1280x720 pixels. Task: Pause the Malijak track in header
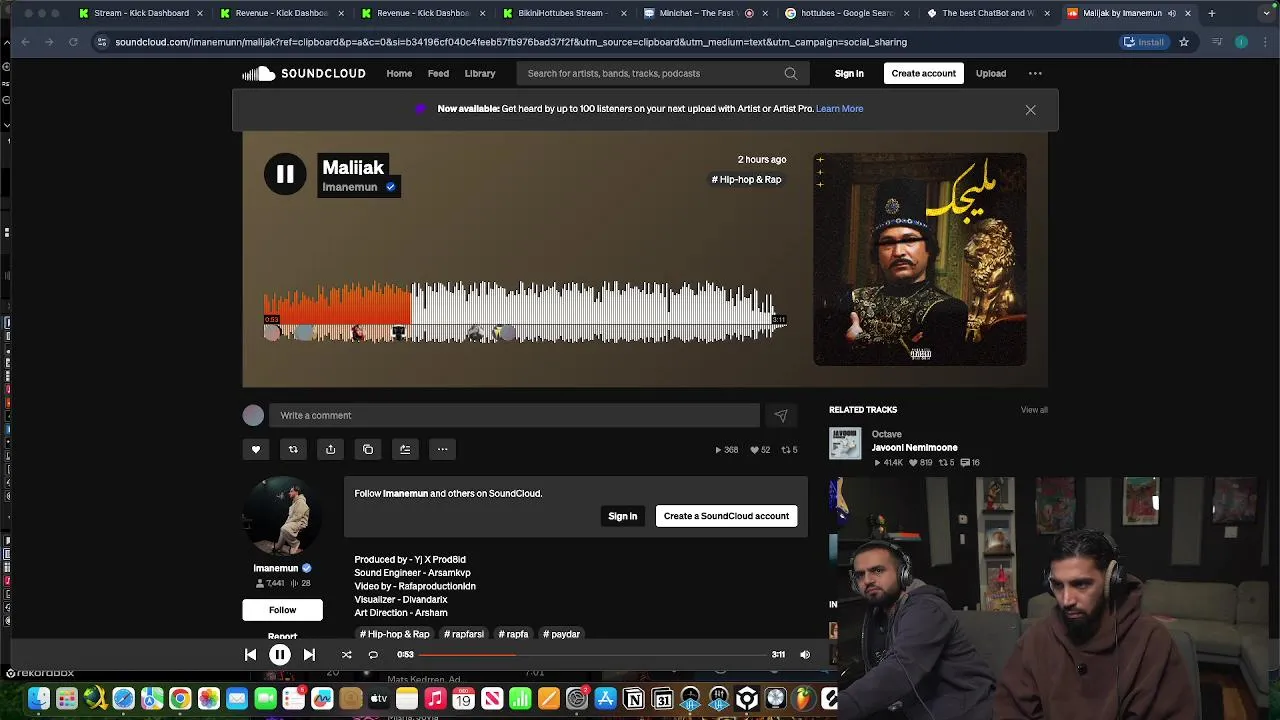click(x=285, y=174)
